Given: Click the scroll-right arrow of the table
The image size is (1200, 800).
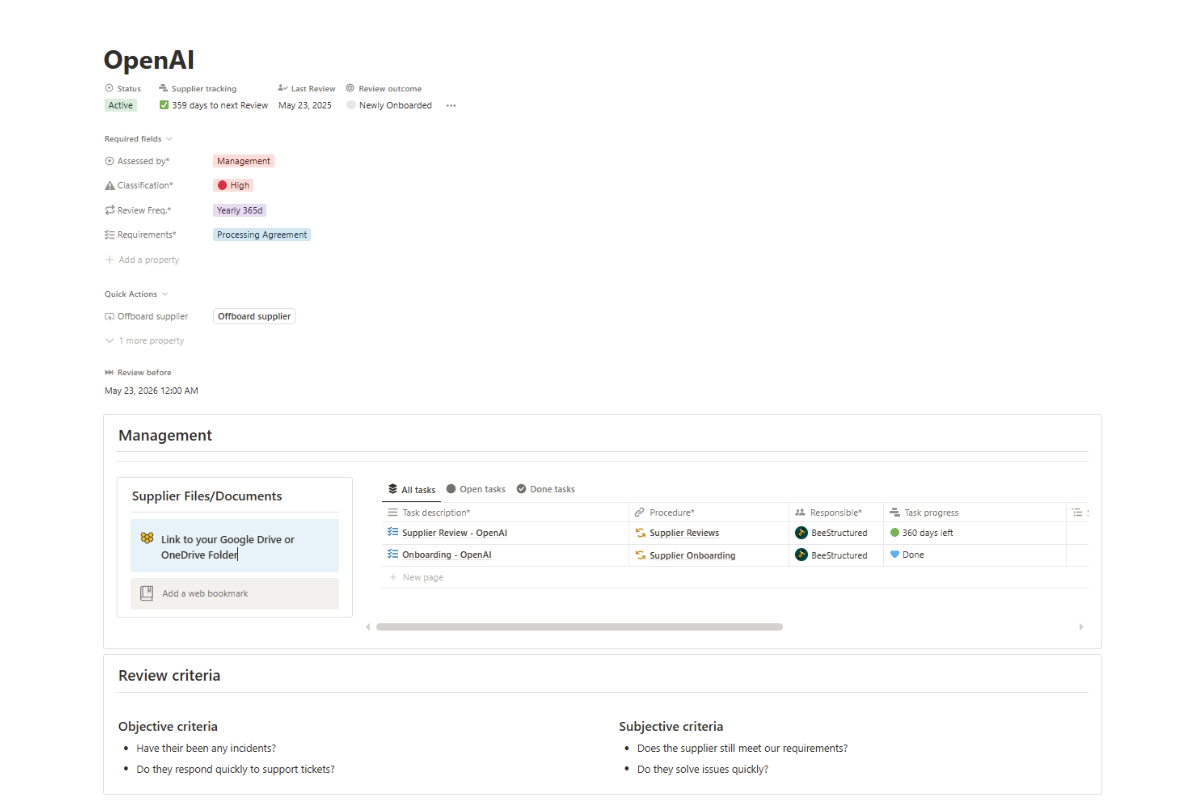Looking at the screenshot, I should (x=1081, y=627).
